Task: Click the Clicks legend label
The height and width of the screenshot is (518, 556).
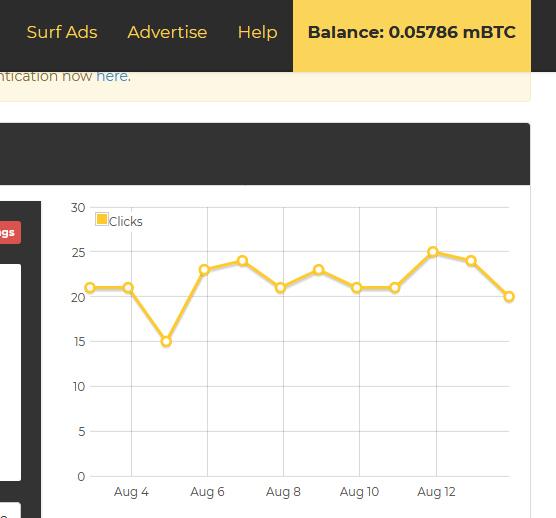Action: (126, 222)
